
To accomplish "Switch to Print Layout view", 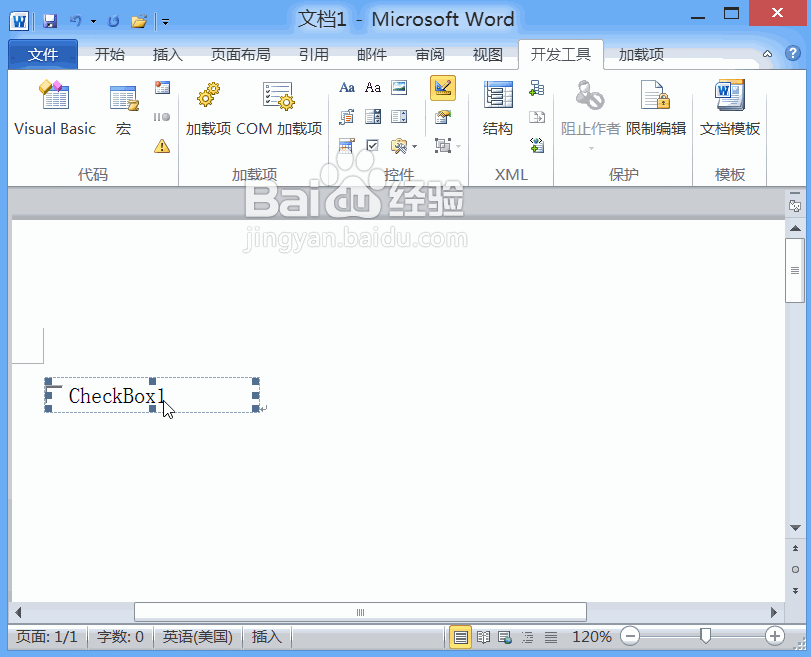I will (x=460, y=637).
